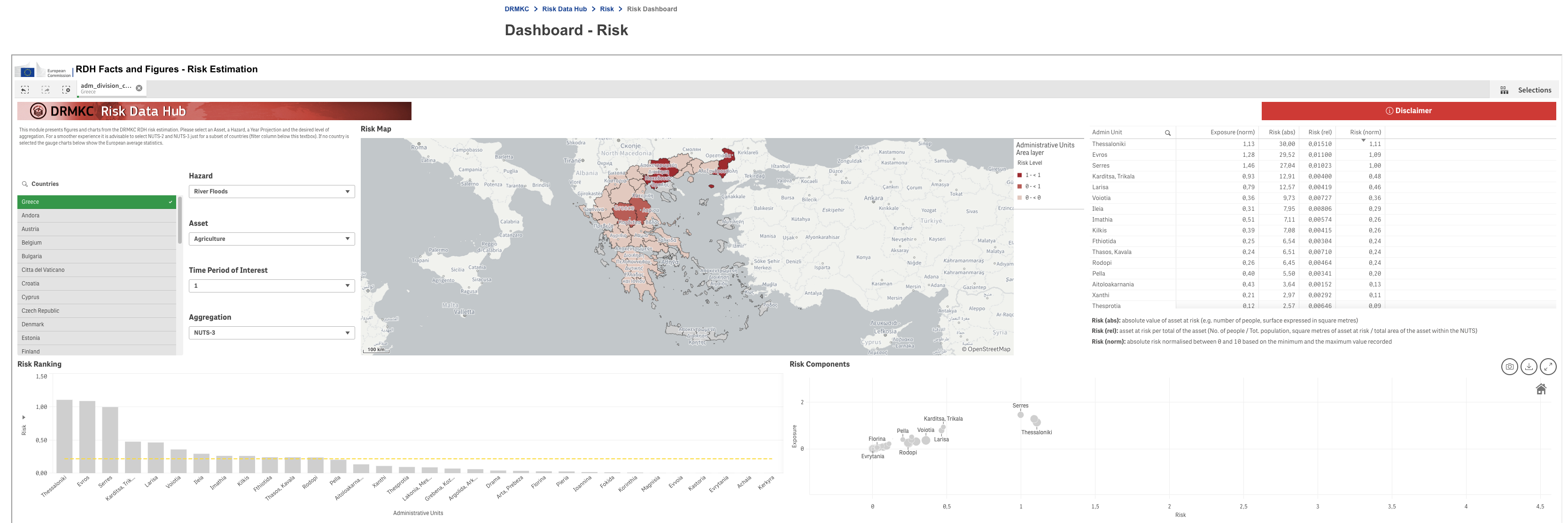The width and height of the screenshot is (1568, 523).
Task: Select Karditsa, Trikala row in table
Action: 1322,177
